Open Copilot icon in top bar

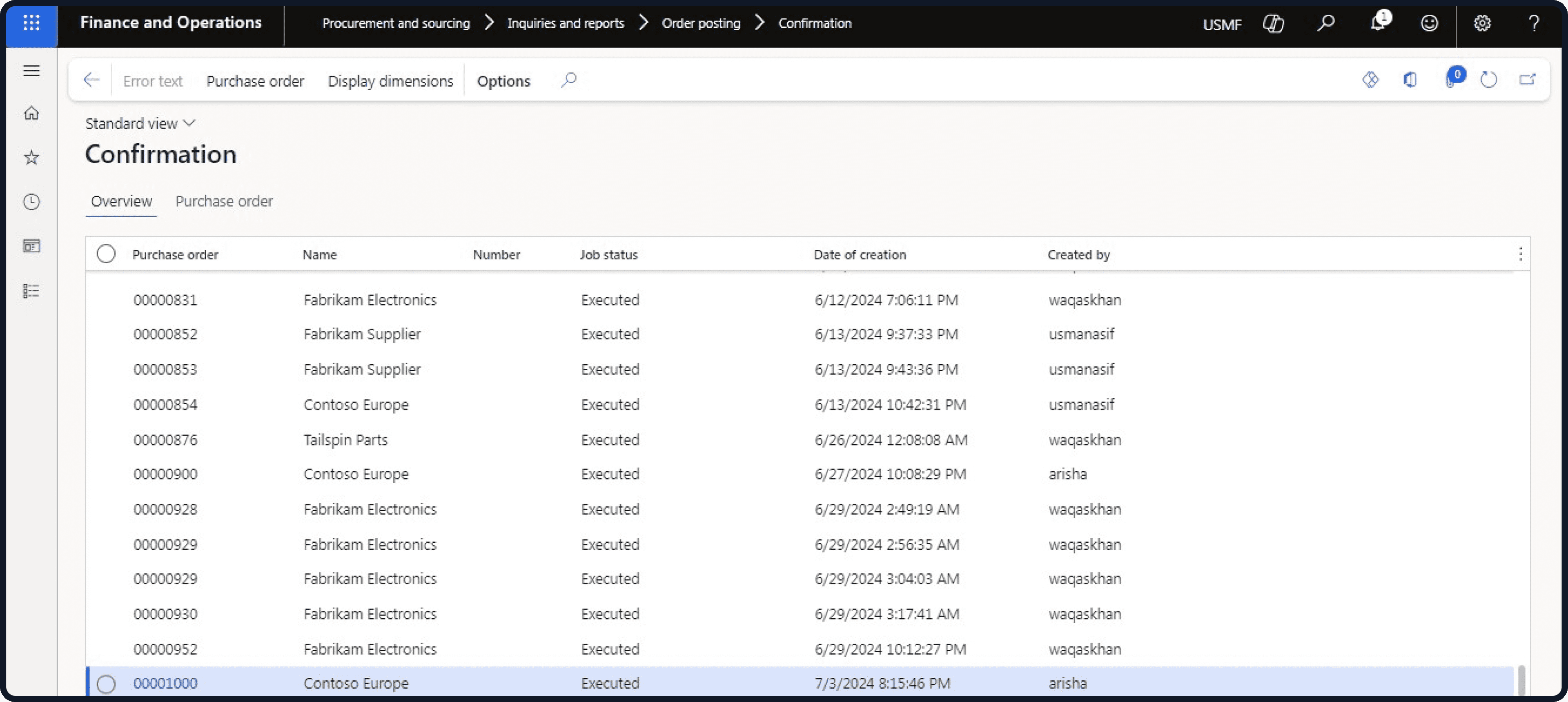[x=1274, y=24]
